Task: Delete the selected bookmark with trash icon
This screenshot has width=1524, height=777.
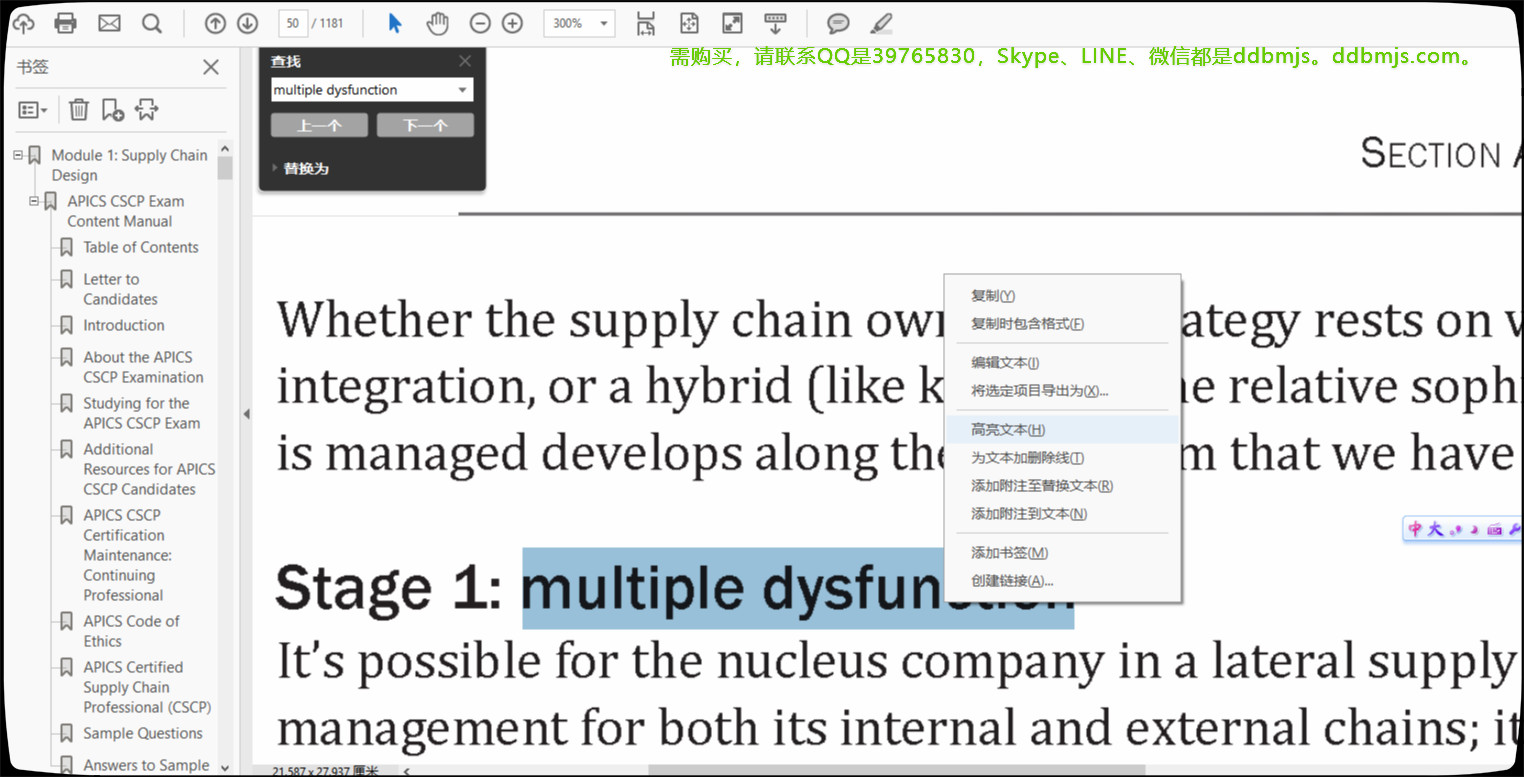Action: (79, 110)
